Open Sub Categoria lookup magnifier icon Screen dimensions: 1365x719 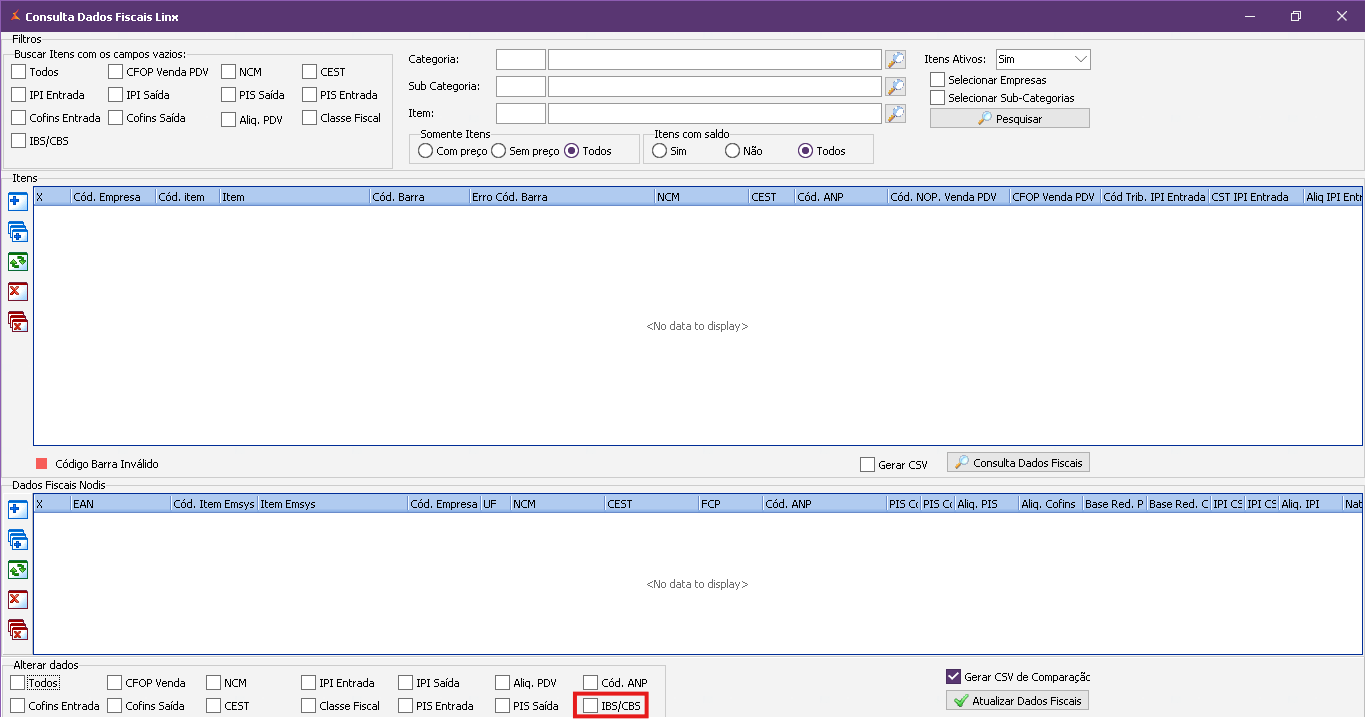(895, 86)
